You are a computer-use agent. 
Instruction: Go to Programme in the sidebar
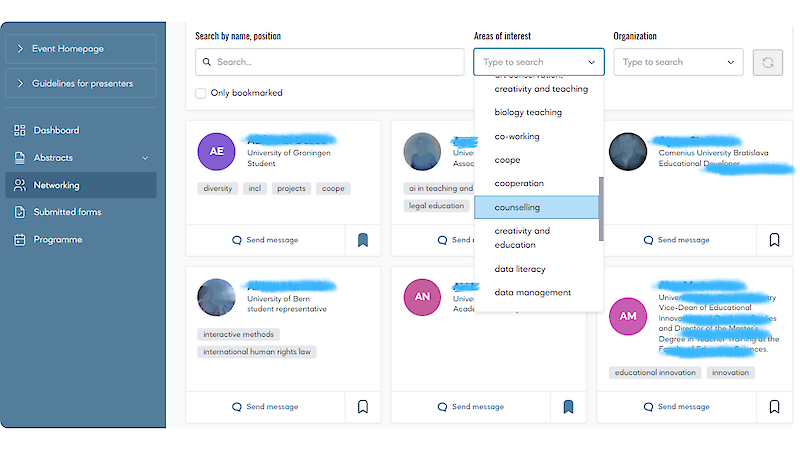(57, 240)
